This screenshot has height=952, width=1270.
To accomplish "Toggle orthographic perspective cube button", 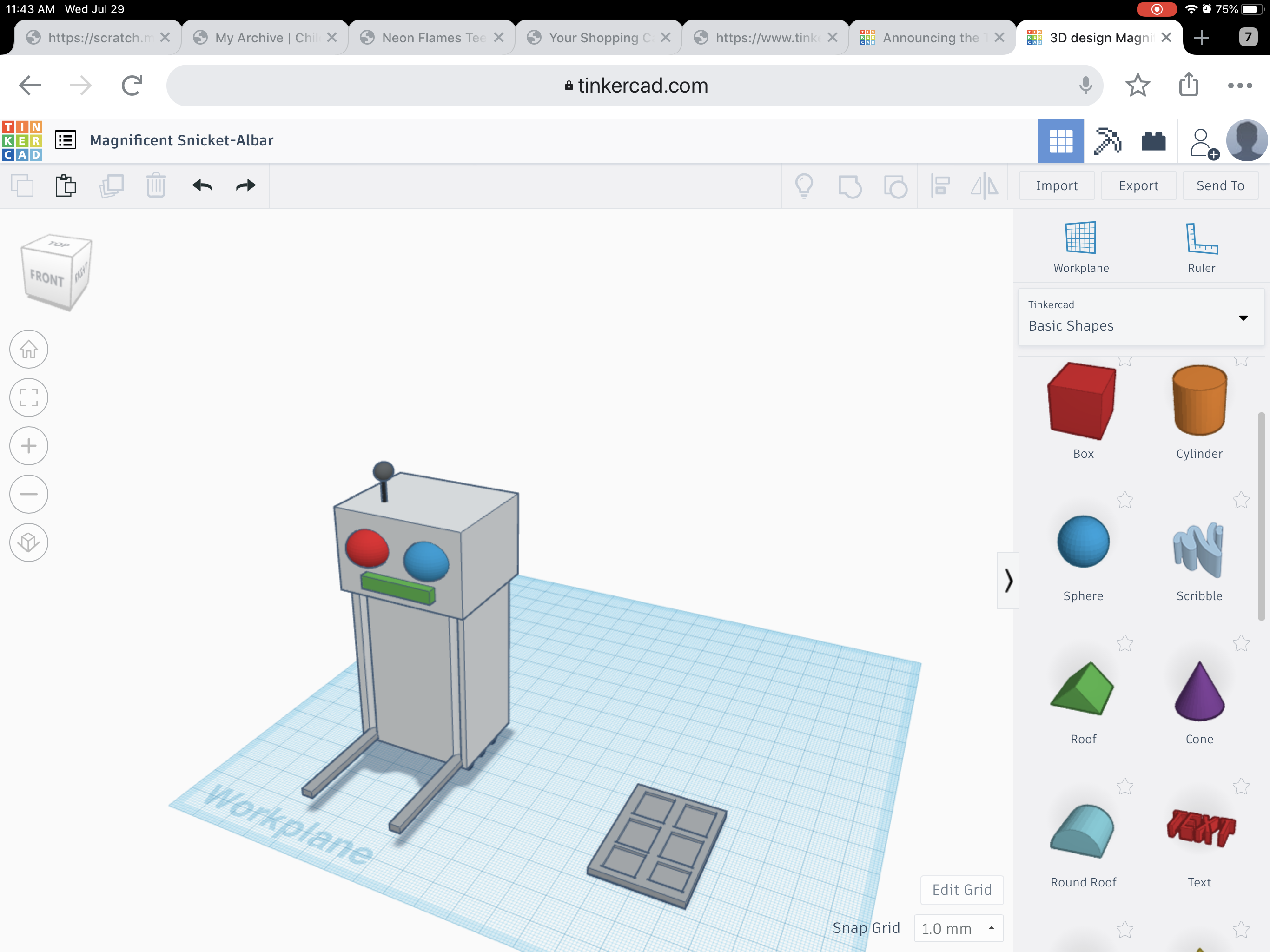I will click(29, 542).
